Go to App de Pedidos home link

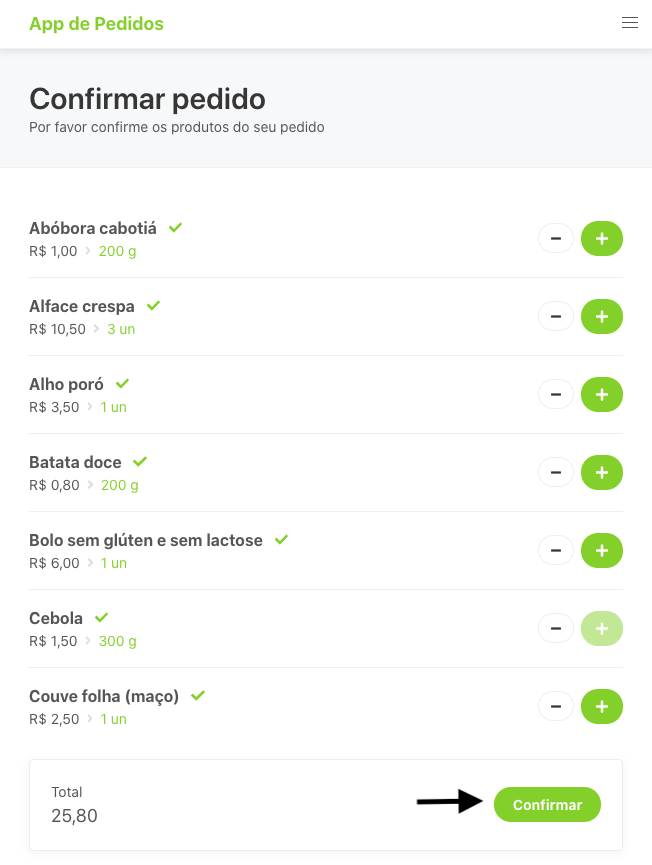coord(96,24)
